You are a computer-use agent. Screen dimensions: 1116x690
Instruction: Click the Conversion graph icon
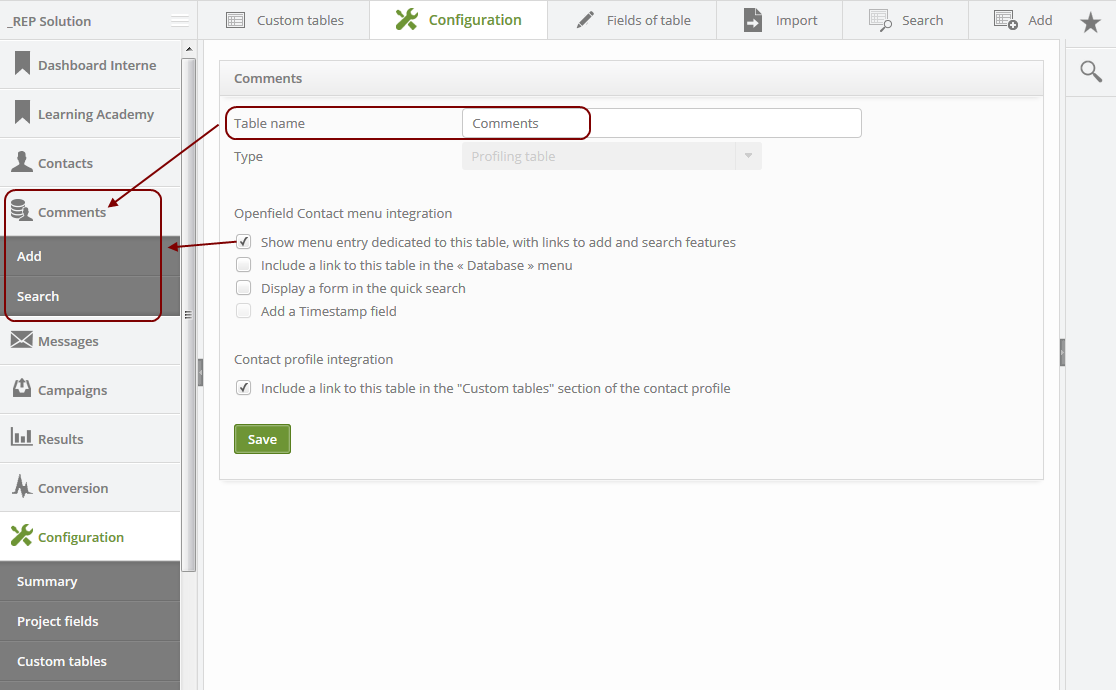coord(21,487)
